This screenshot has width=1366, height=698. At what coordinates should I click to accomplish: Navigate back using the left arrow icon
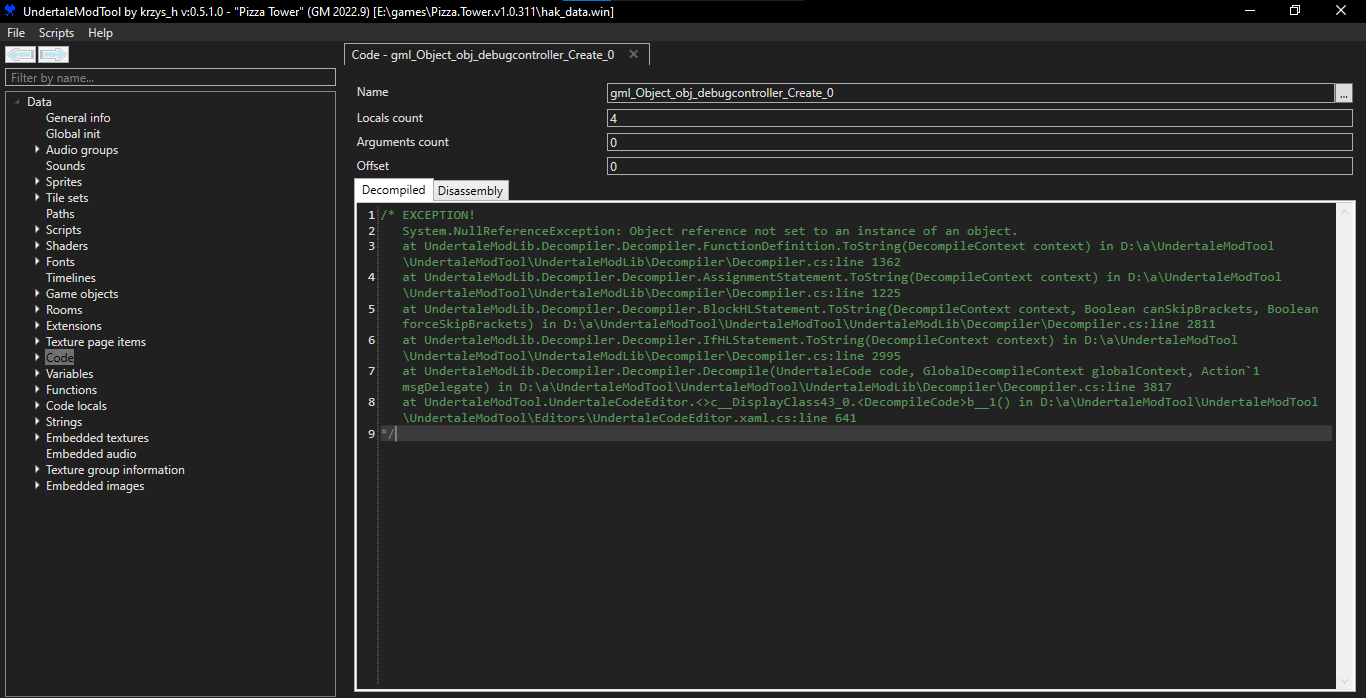click(20, 54)
